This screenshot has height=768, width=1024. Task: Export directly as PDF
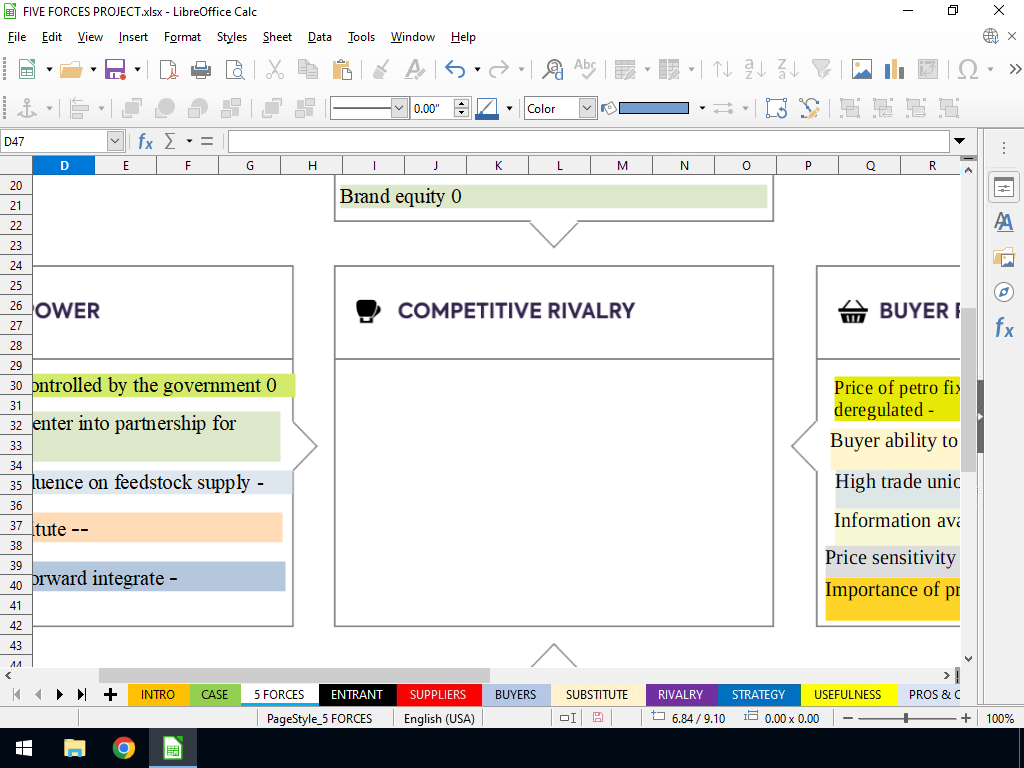point(168,69)
